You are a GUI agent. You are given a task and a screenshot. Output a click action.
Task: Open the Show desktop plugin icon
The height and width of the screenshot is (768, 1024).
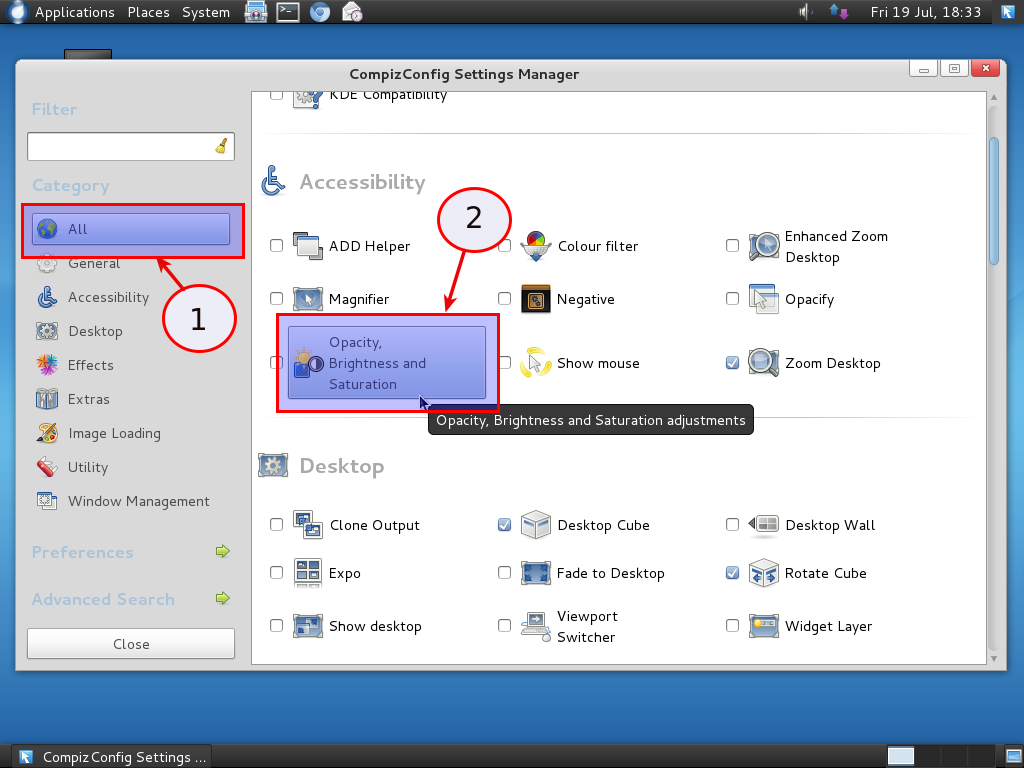(308, 626)
